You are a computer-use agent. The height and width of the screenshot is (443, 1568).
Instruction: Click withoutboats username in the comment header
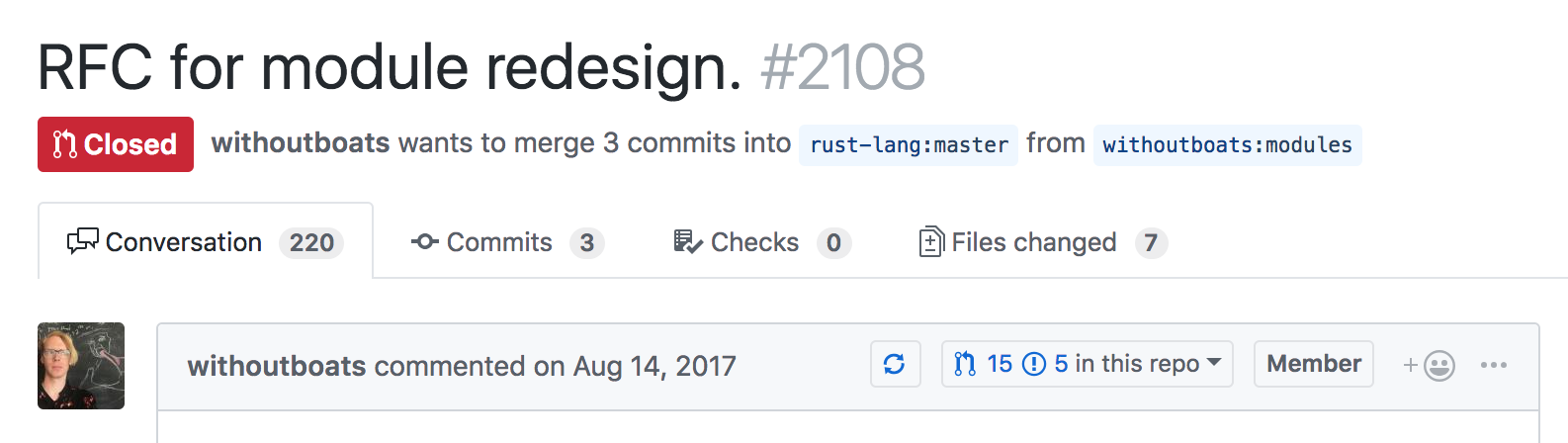click(277, 366)
